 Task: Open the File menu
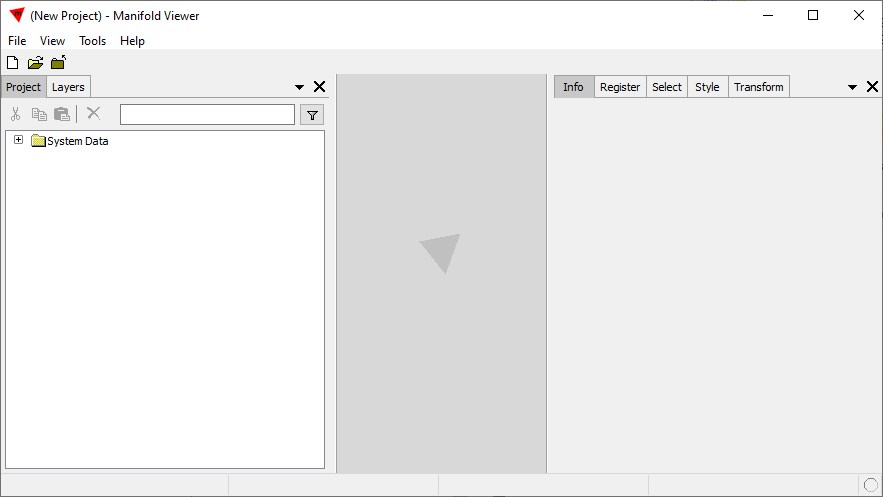click(17, 41)
